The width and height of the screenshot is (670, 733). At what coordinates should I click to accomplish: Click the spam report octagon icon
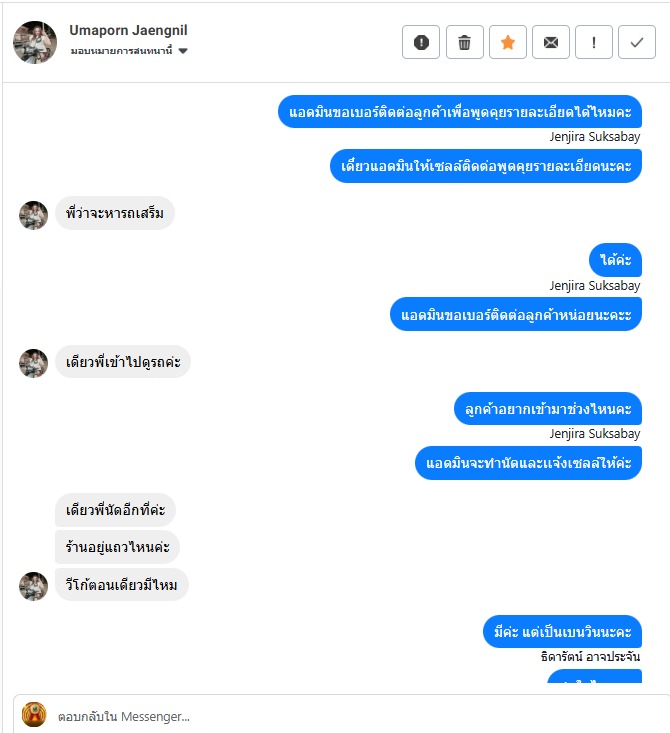click(421, 42)
